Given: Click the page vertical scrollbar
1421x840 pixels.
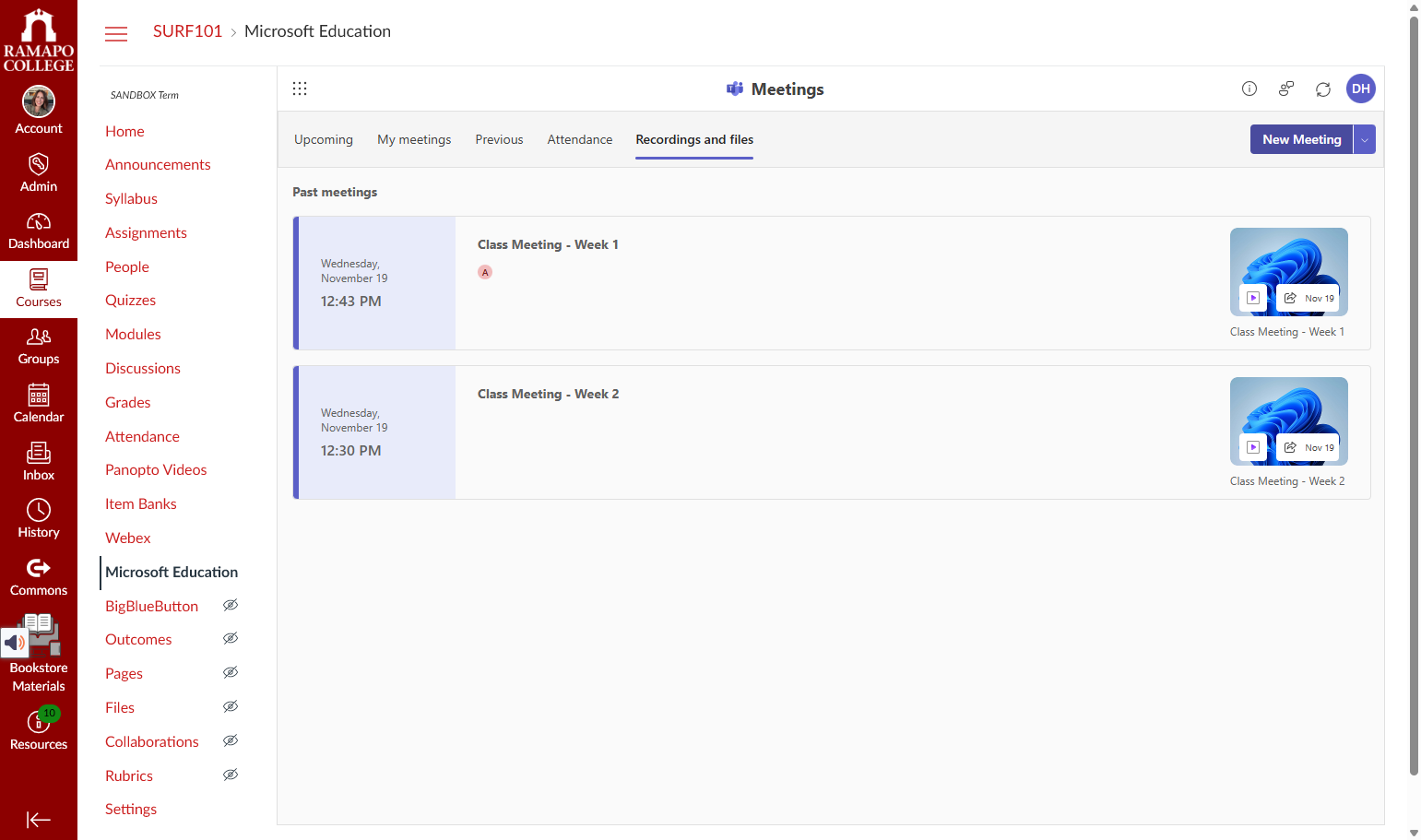Looking at the screenshot, I should tap(1415, 396).
